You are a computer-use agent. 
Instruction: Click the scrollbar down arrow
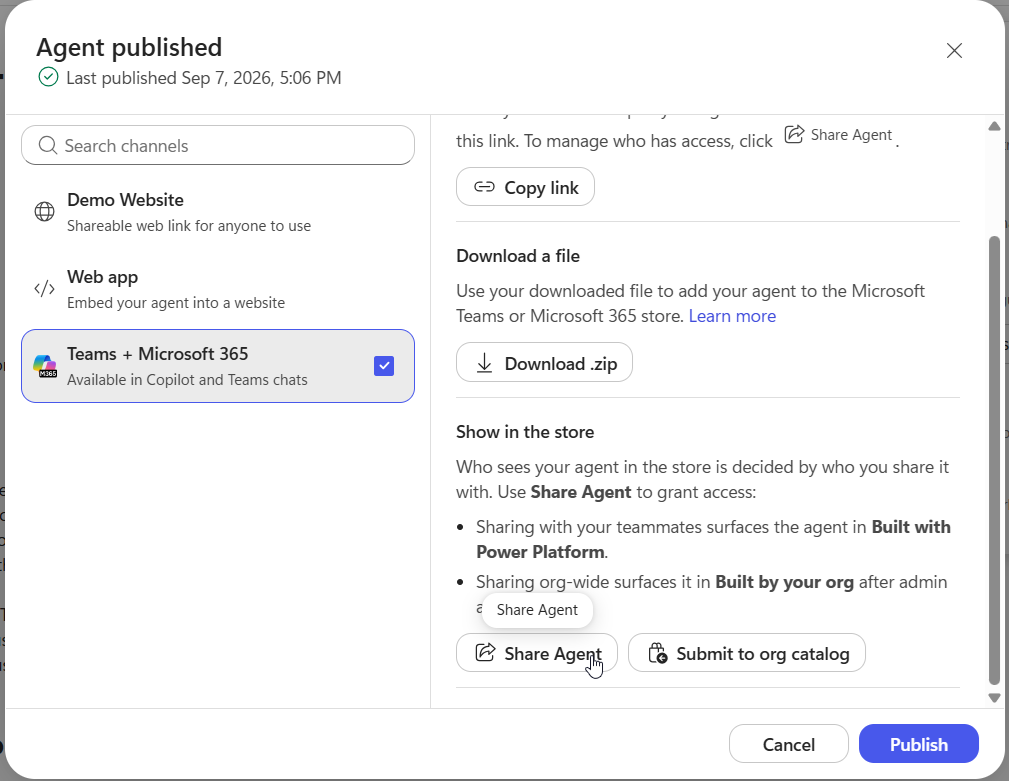(994, 698)
